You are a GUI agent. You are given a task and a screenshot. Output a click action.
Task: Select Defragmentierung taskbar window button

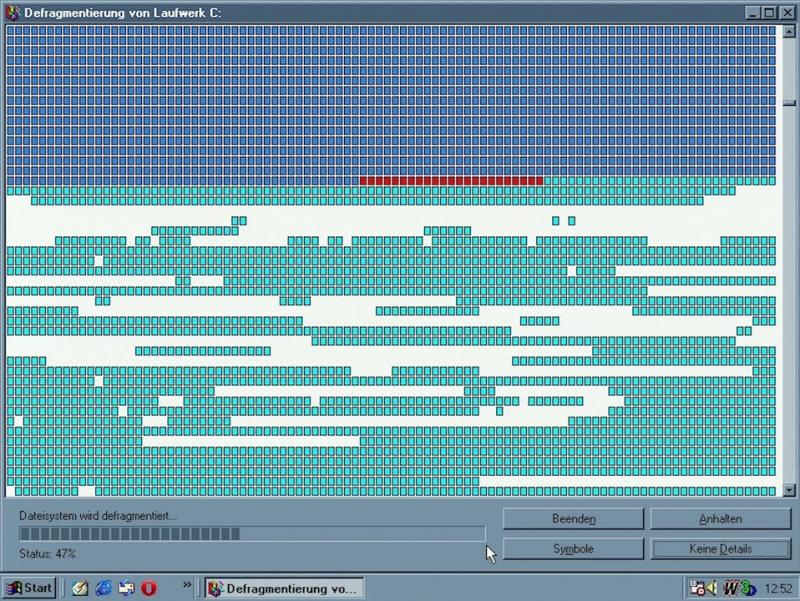281,588
